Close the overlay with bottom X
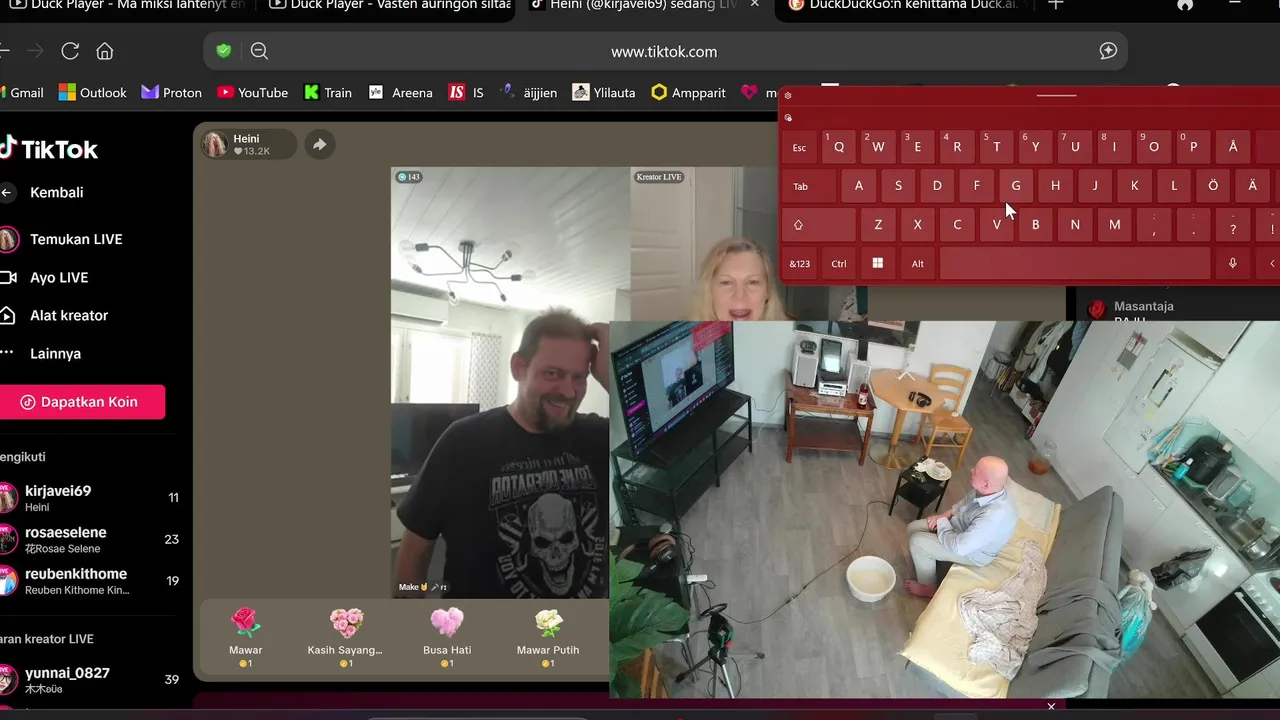The image size is (1280, 720). pyautogui.click(x=1051, y=706)
